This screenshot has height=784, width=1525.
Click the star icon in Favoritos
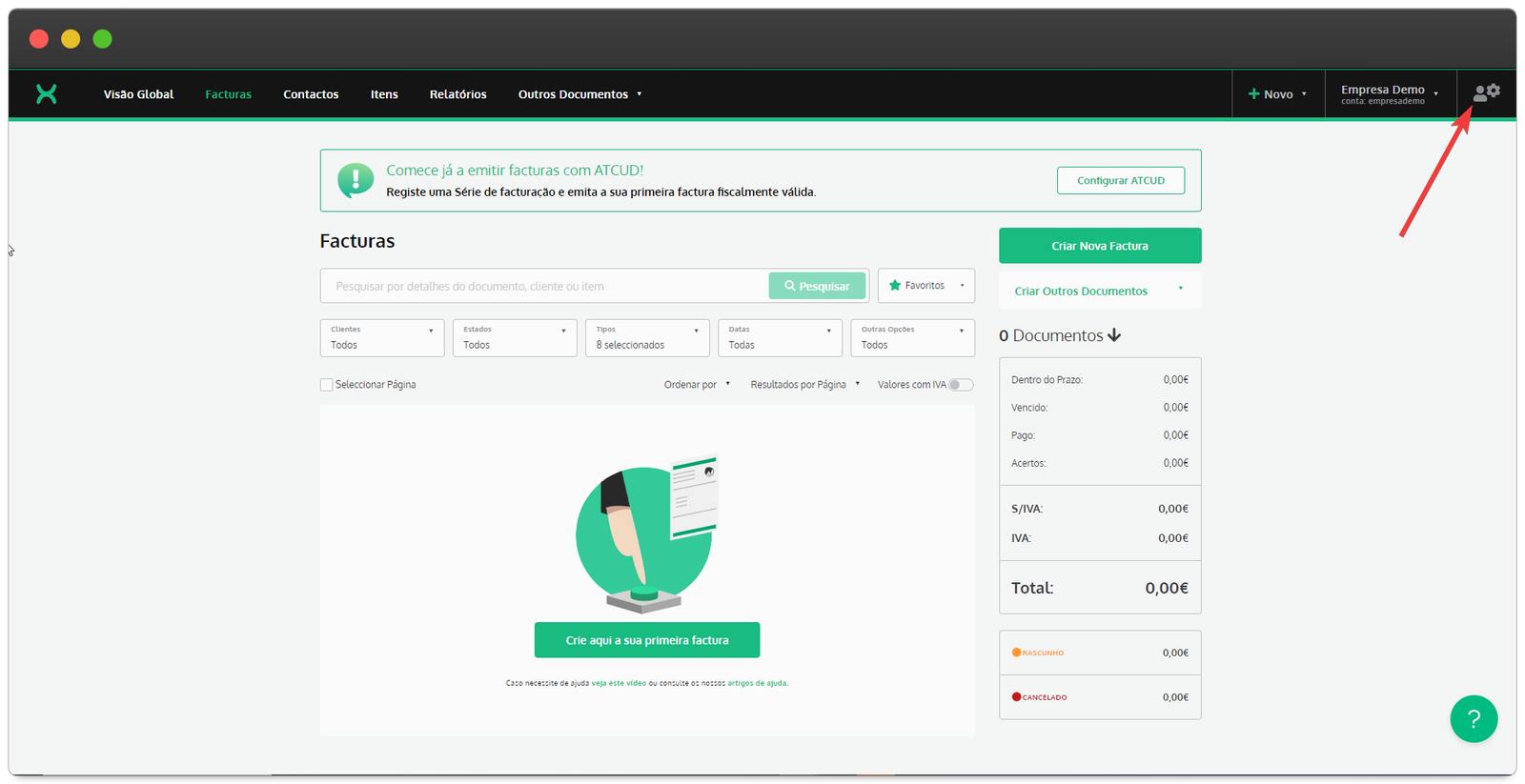click(x=894, y=285)
